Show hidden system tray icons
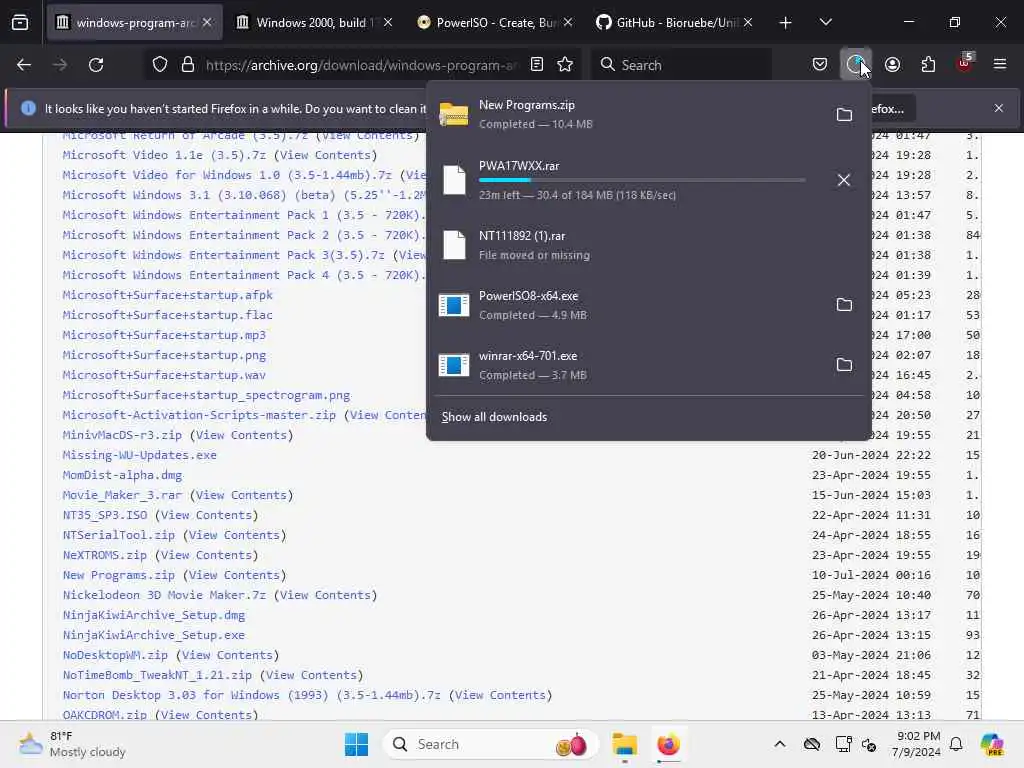 780,744
